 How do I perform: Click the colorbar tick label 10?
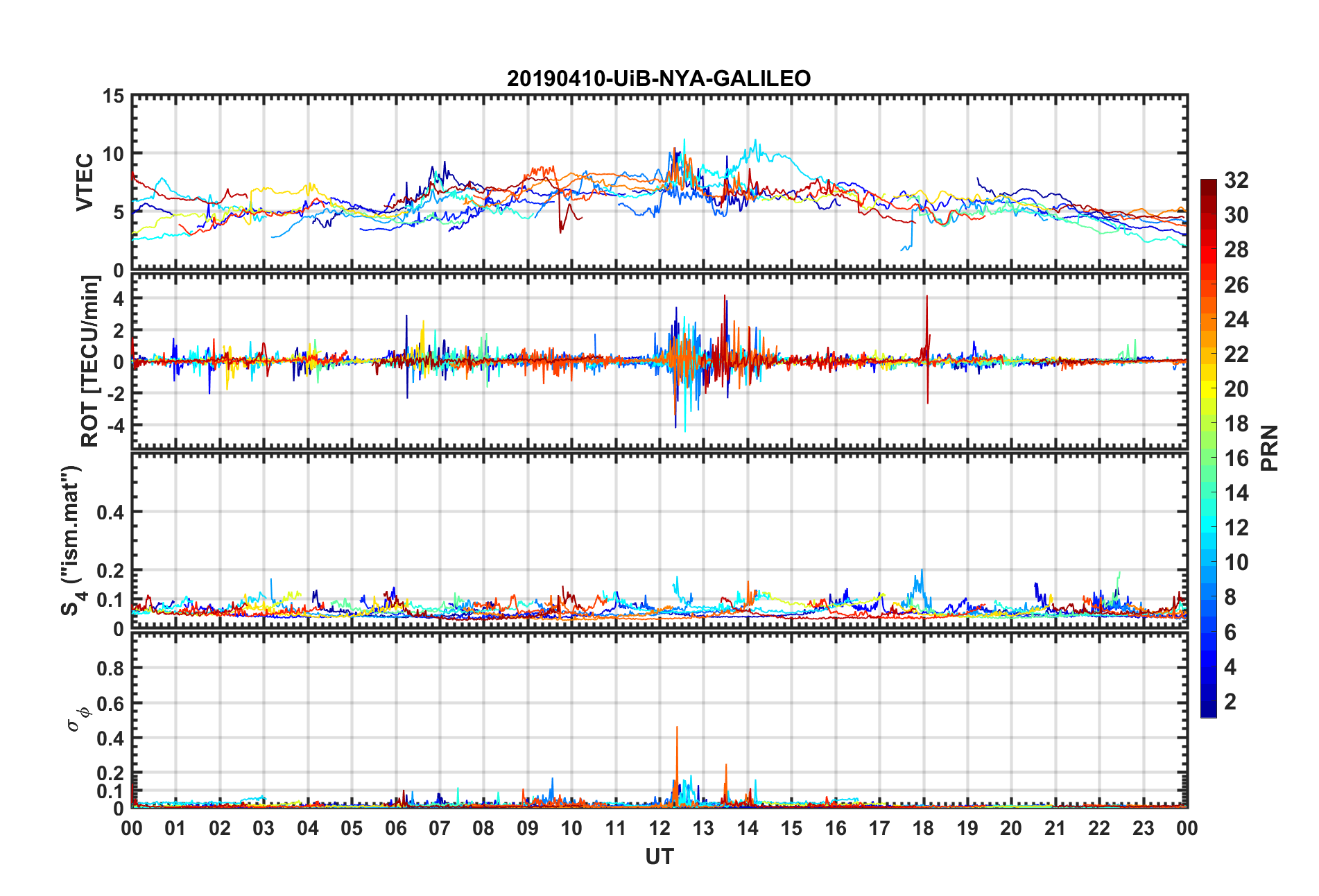coord(1236,562)
